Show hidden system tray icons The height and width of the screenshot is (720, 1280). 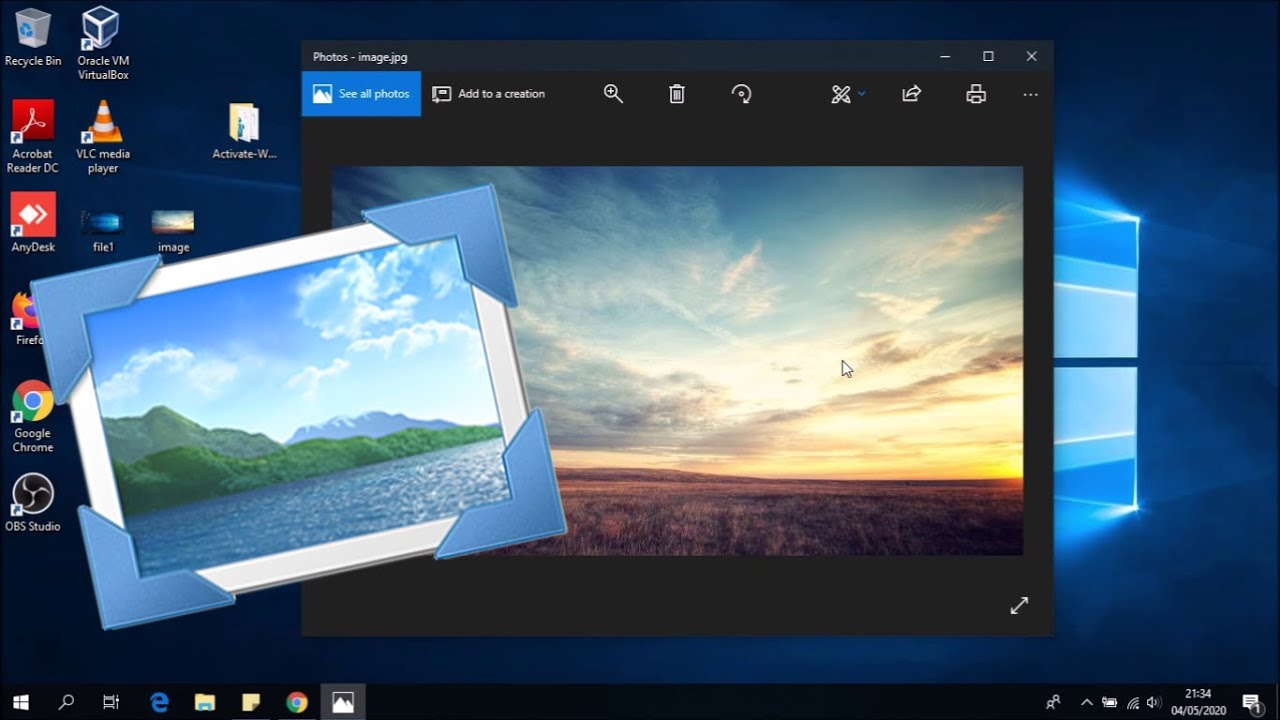[1086, 702]
